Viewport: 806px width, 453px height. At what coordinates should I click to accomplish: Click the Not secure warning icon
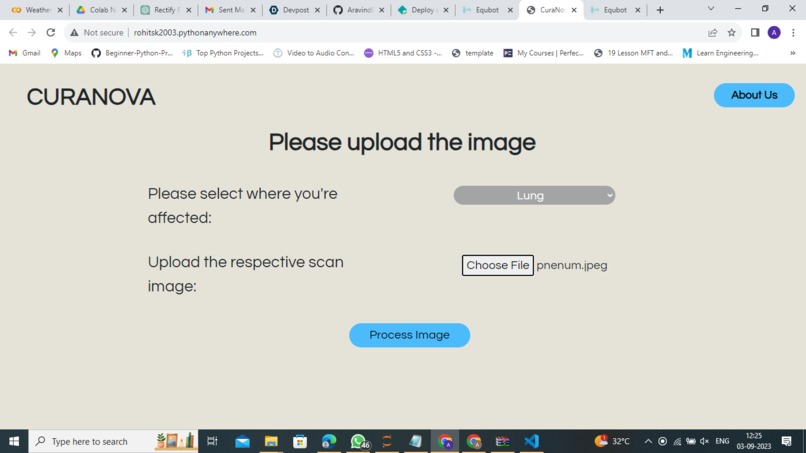pos(75,32)
